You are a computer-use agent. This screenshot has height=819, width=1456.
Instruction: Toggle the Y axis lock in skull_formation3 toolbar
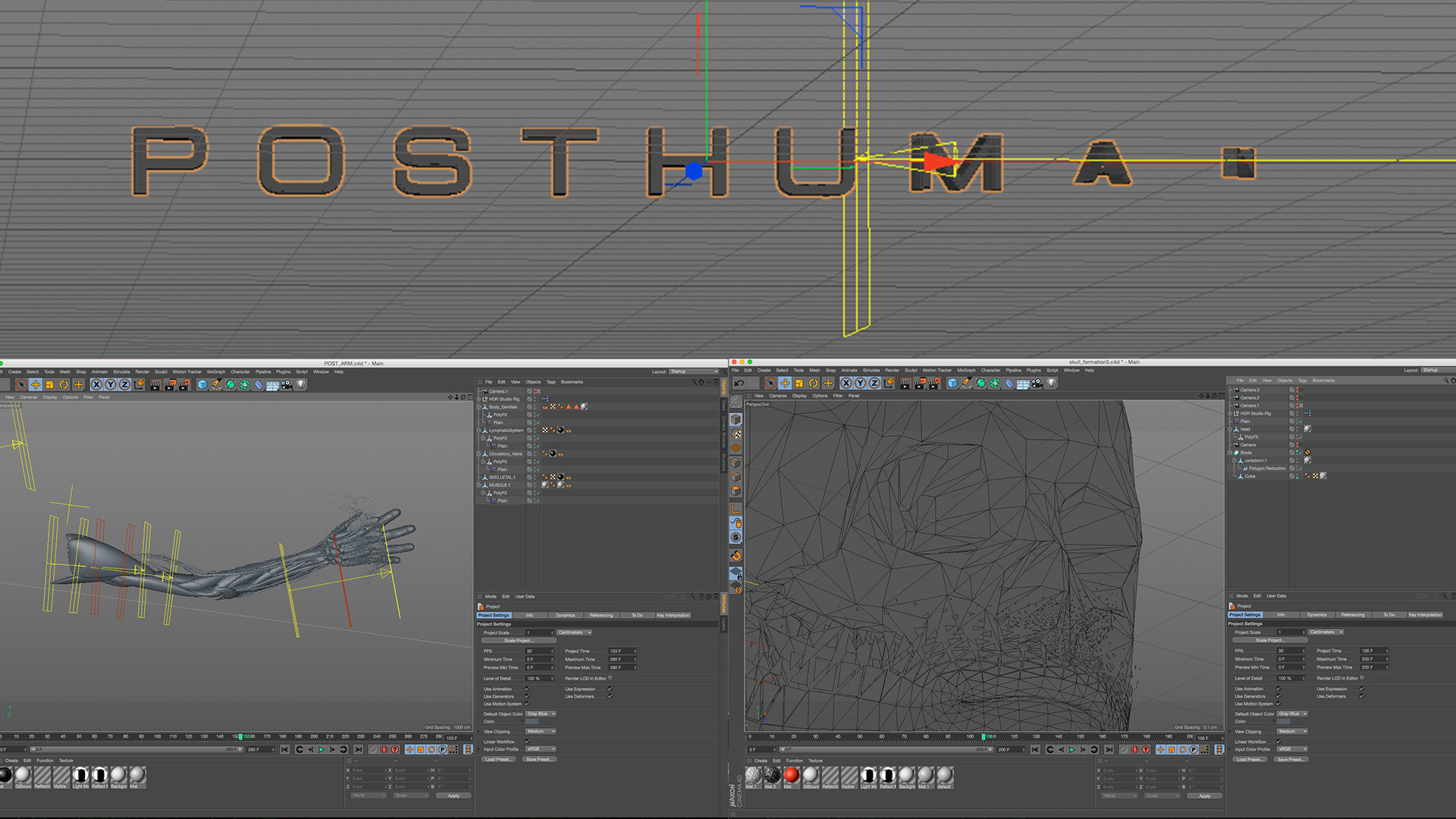[x=860, y=384]
